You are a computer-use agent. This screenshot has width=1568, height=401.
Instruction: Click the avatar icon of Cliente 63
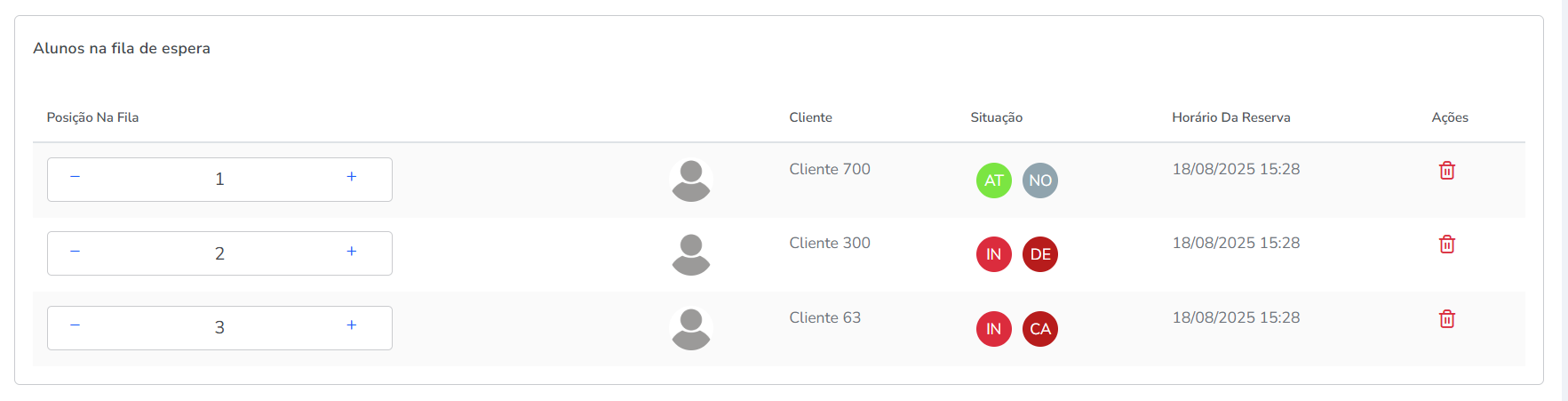(691, 329)
